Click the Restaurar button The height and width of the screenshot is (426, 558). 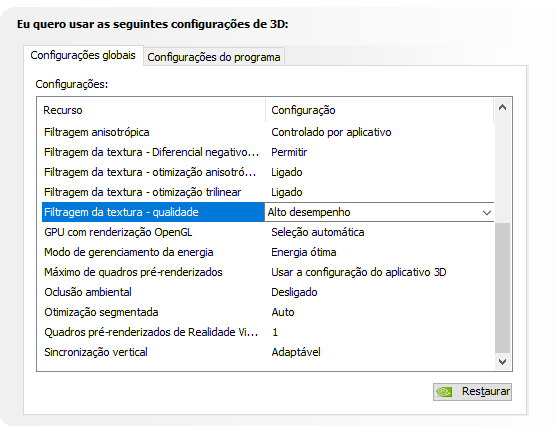pyautogui.click(x=472, y=392)
